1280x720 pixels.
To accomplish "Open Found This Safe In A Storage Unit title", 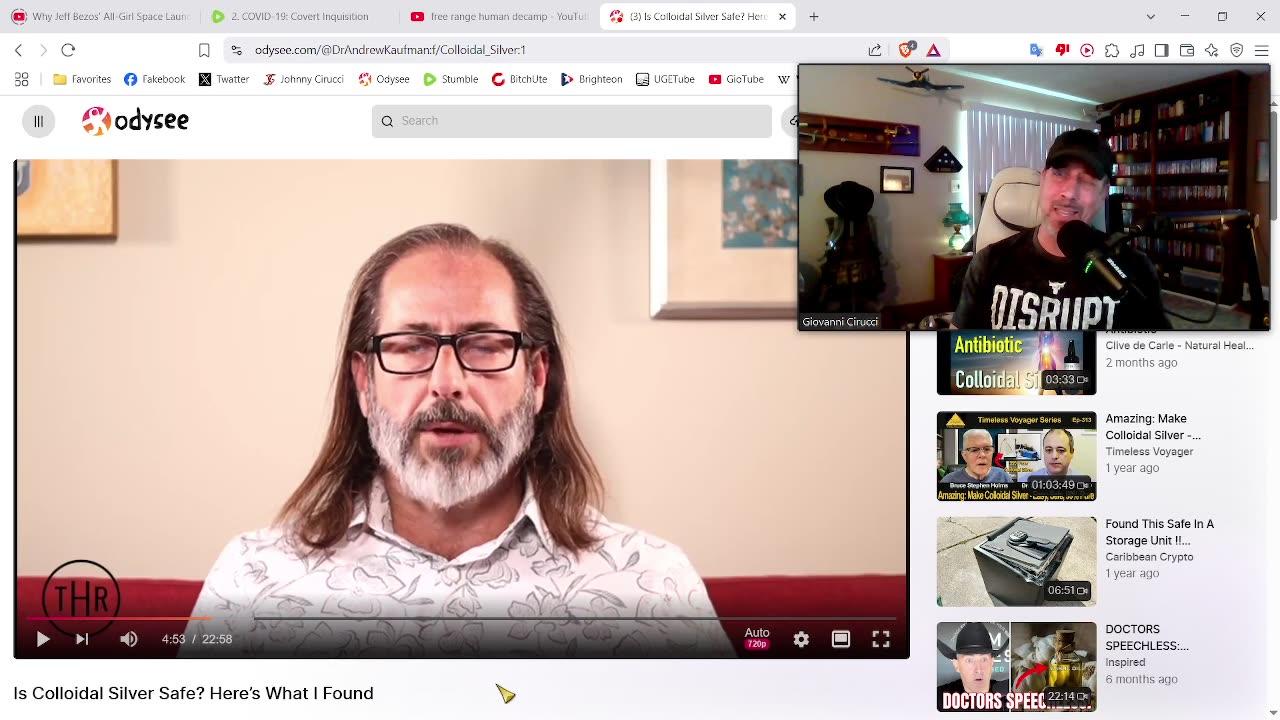I will click(x=1159, y=532).
